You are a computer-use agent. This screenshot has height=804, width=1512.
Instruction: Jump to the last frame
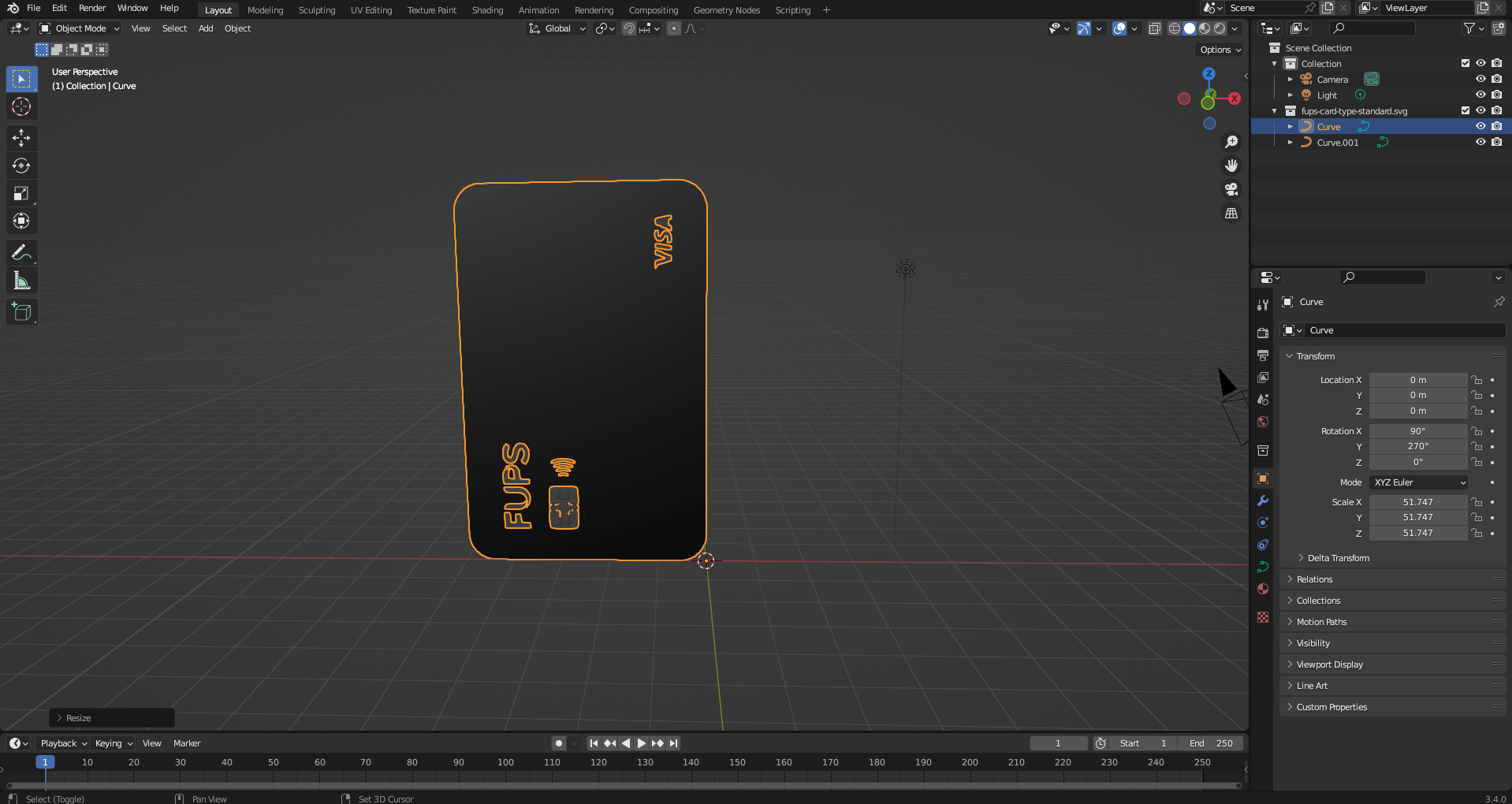[673, 743]
